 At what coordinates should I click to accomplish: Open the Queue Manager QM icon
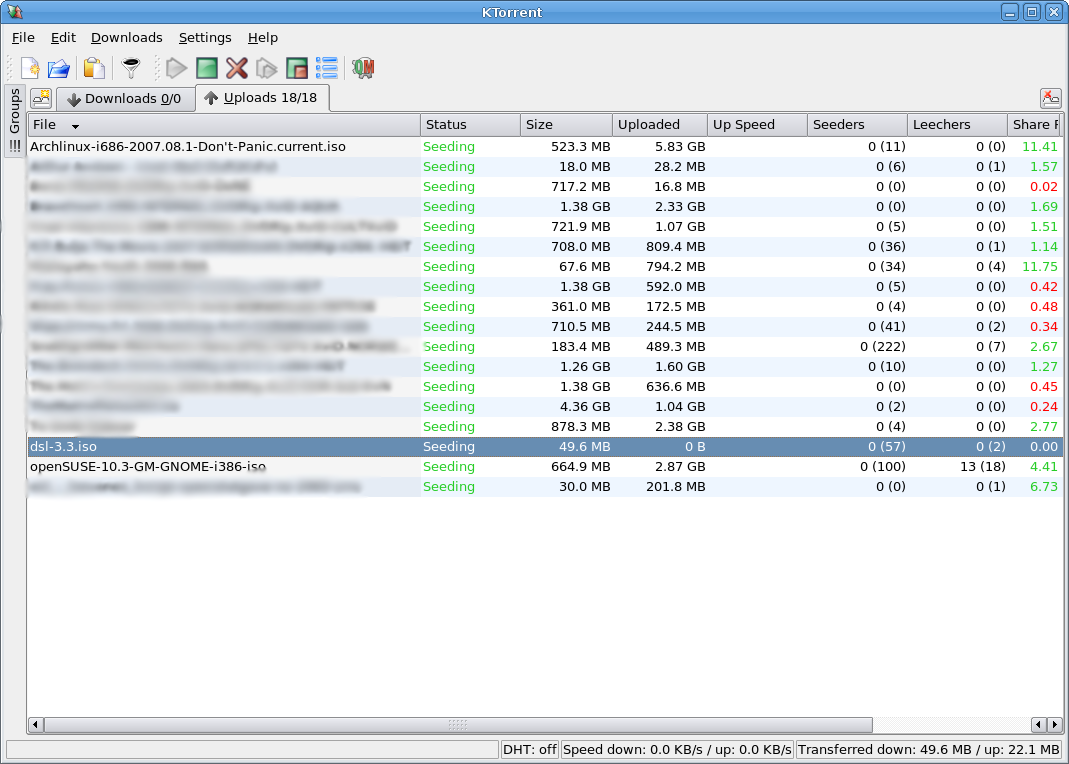click(363, 68)
